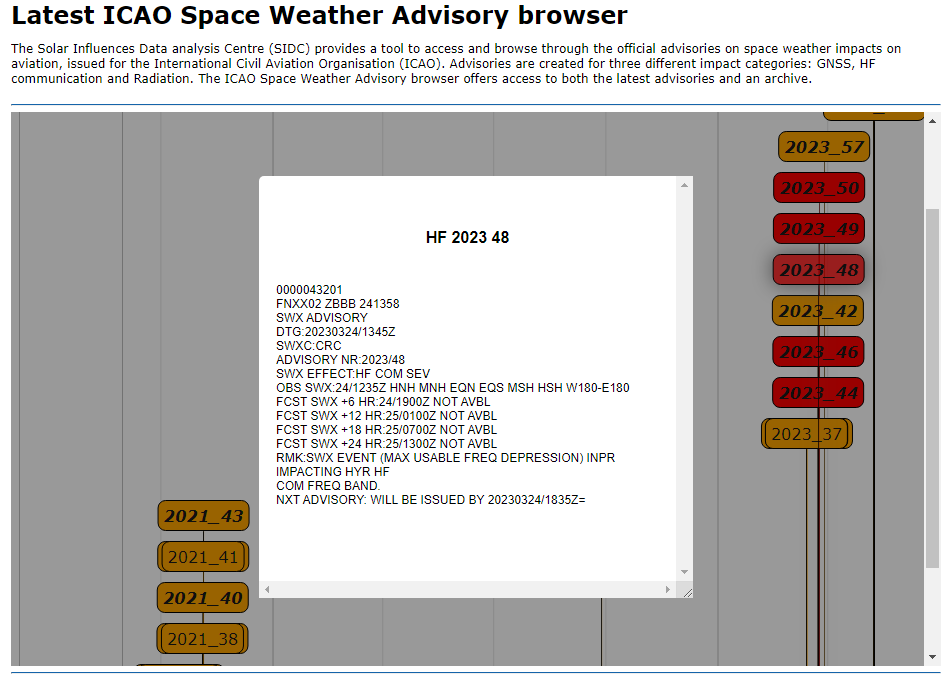Click the 'NXT ADVISORY' line in popup

coord(431,500)
